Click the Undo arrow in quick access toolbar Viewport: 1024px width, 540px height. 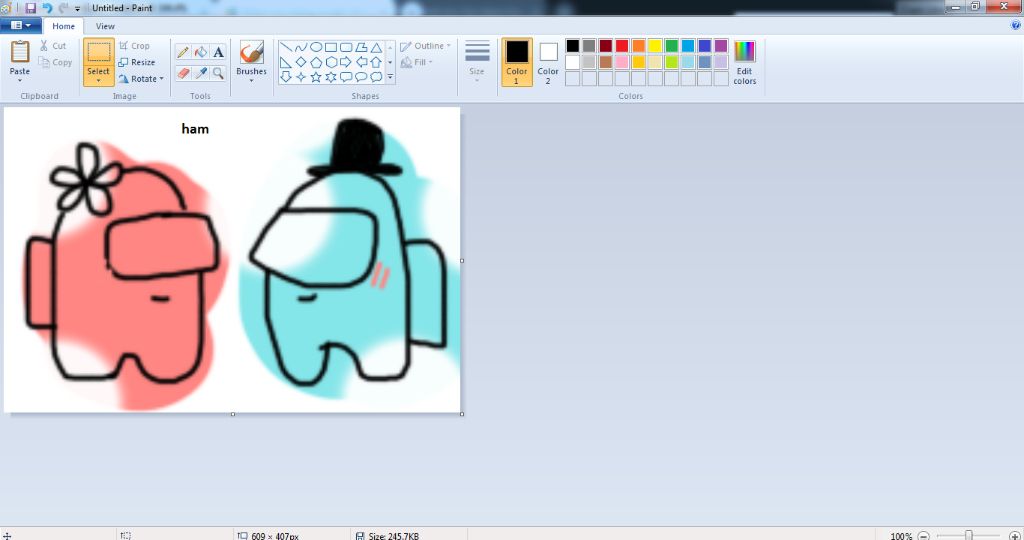tap(47, 8)
